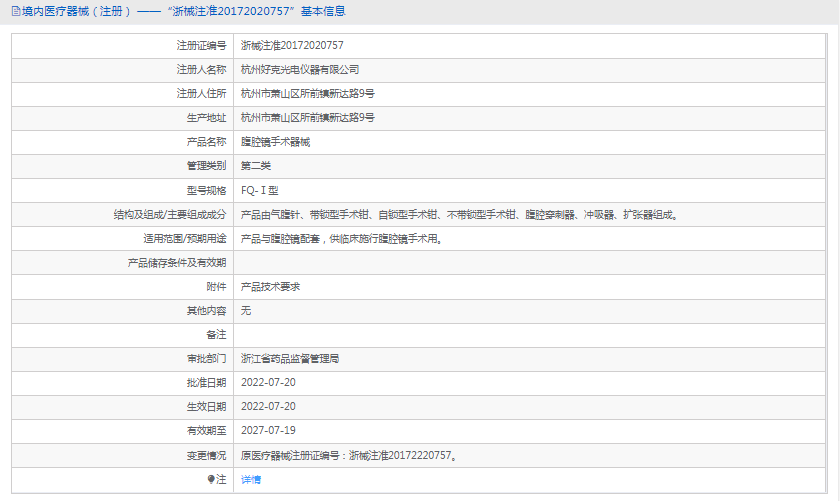Select the address in 注册人住所 row
This screenshot has height=501, width=840.
point(308,94)
